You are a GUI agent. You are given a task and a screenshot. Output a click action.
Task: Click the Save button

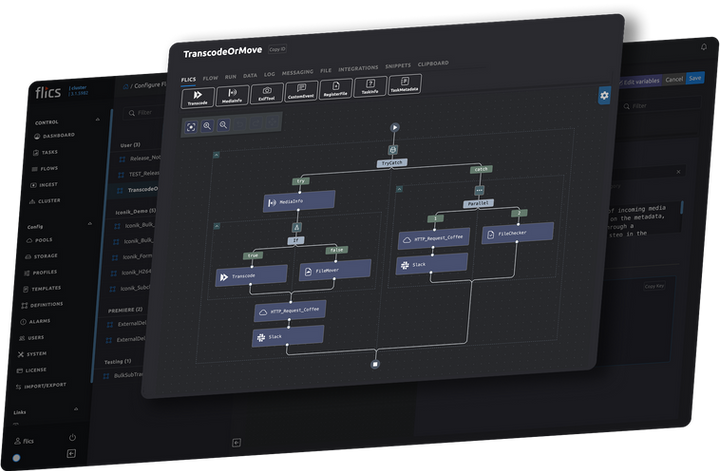(x=695, y=78)
